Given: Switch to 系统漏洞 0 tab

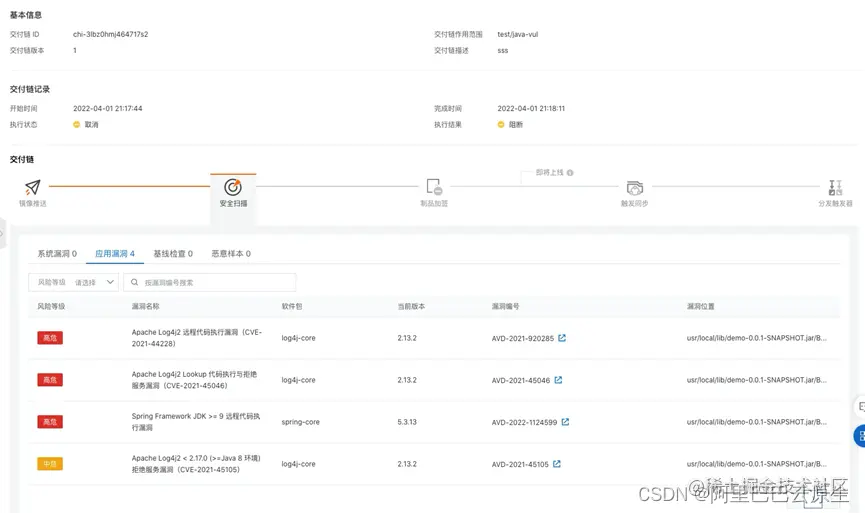Looking at the screenshot, I should click(57, 254).
